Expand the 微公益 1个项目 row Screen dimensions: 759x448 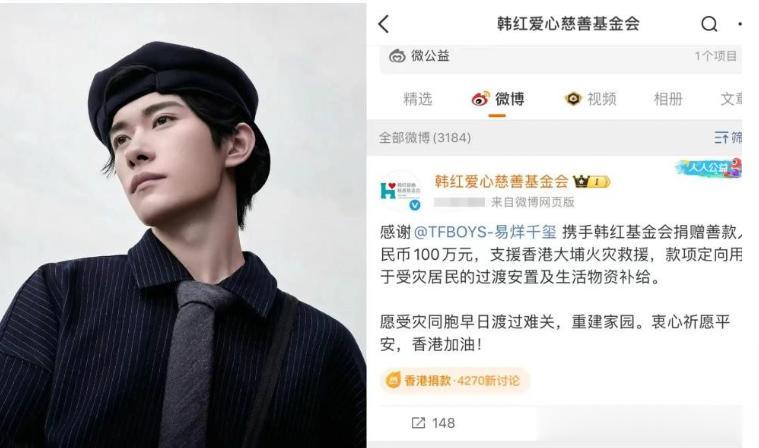tap(561, 58)
